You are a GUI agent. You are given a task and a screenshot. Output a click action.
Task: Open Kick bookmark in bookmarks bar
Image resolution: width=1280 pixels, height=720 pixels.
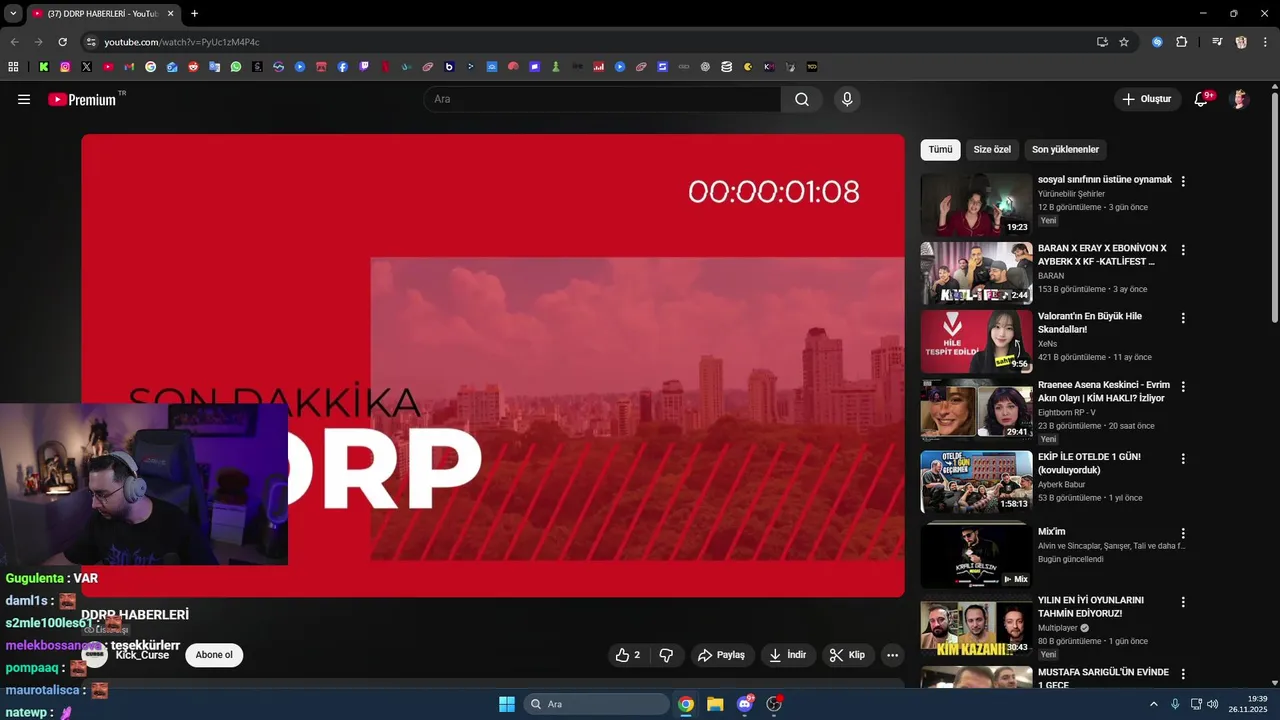click(x=44, y=67)
